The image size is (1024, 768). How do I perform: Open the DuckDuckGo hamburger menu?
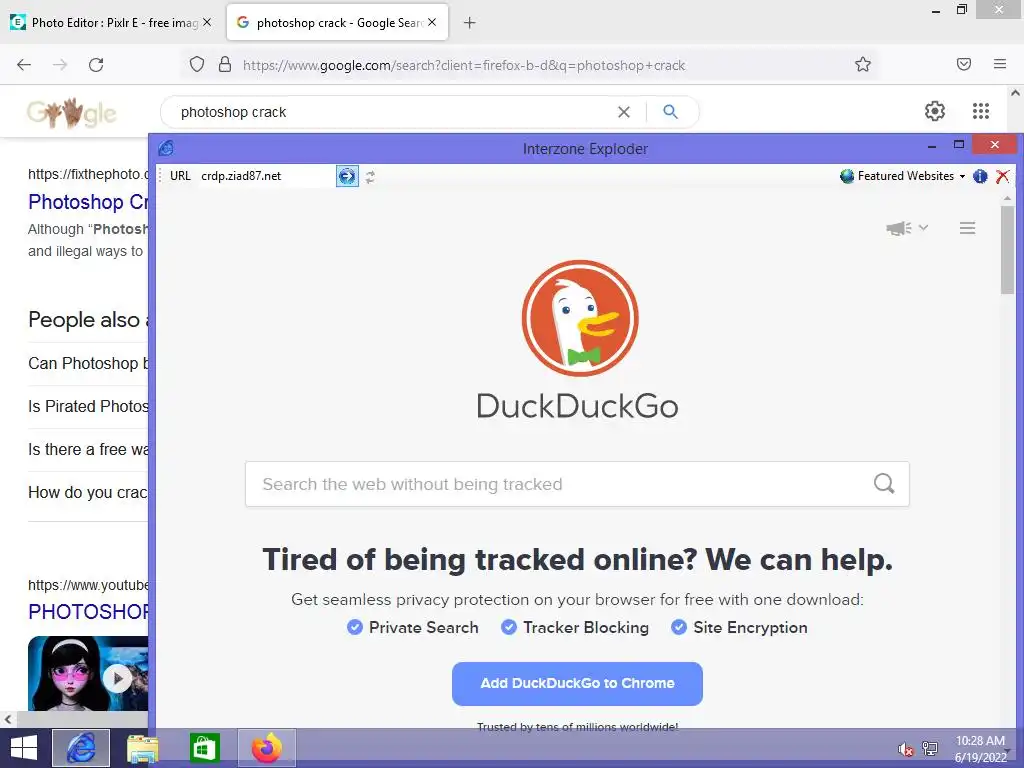[x=967, y=228]
